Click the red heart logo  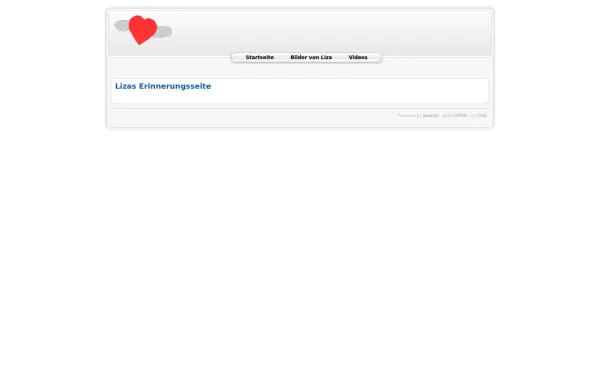point(143,30)
